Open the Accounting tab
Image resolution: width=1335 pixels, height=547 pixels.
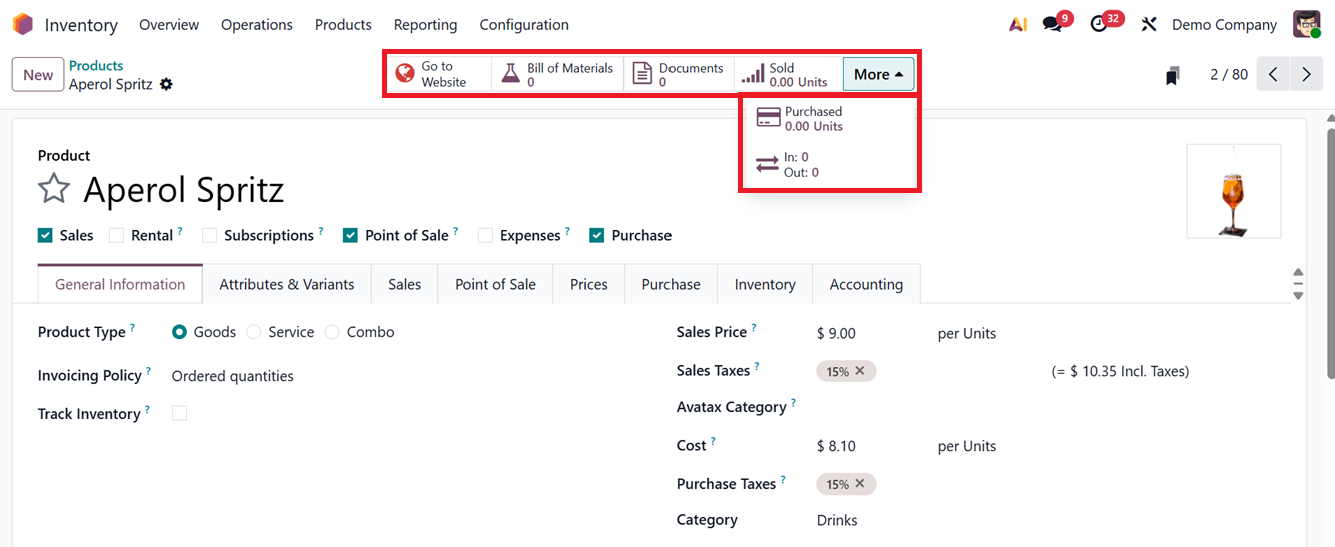tap(865, 284)
